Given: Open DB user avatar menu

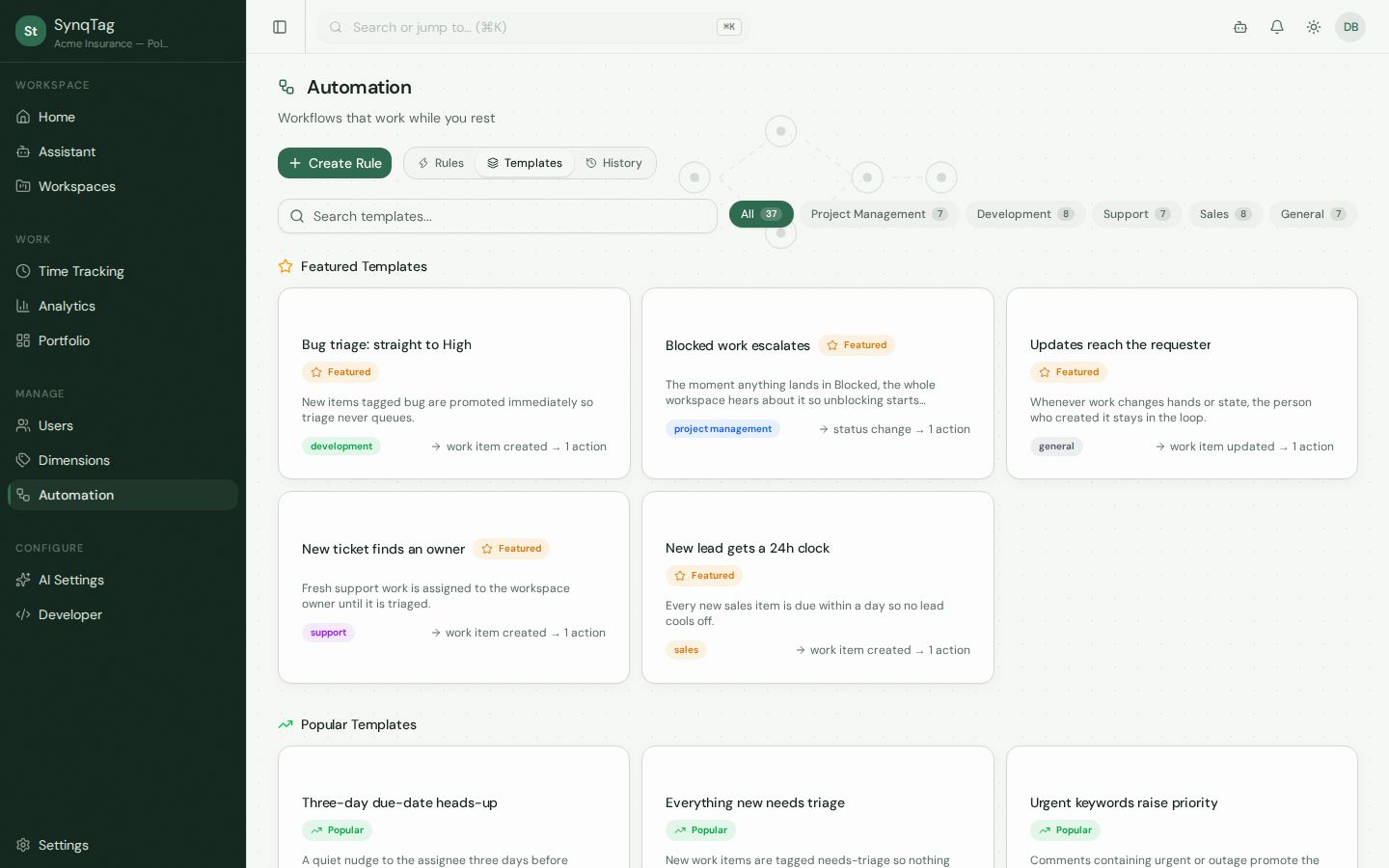Looking at the screenshot, I should [1350, 27].
